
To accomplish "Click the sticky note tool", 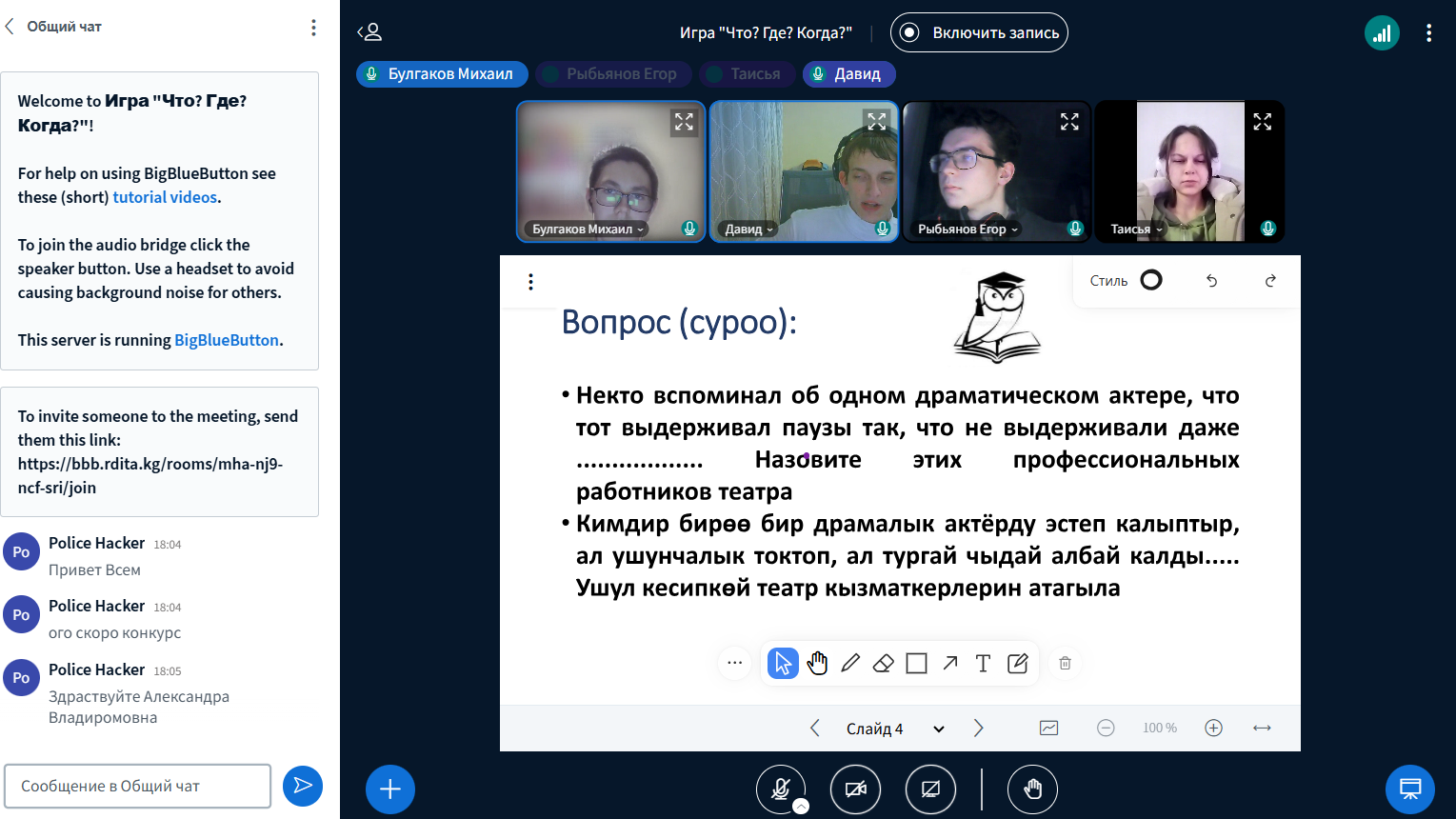I will pos(1017,663).
